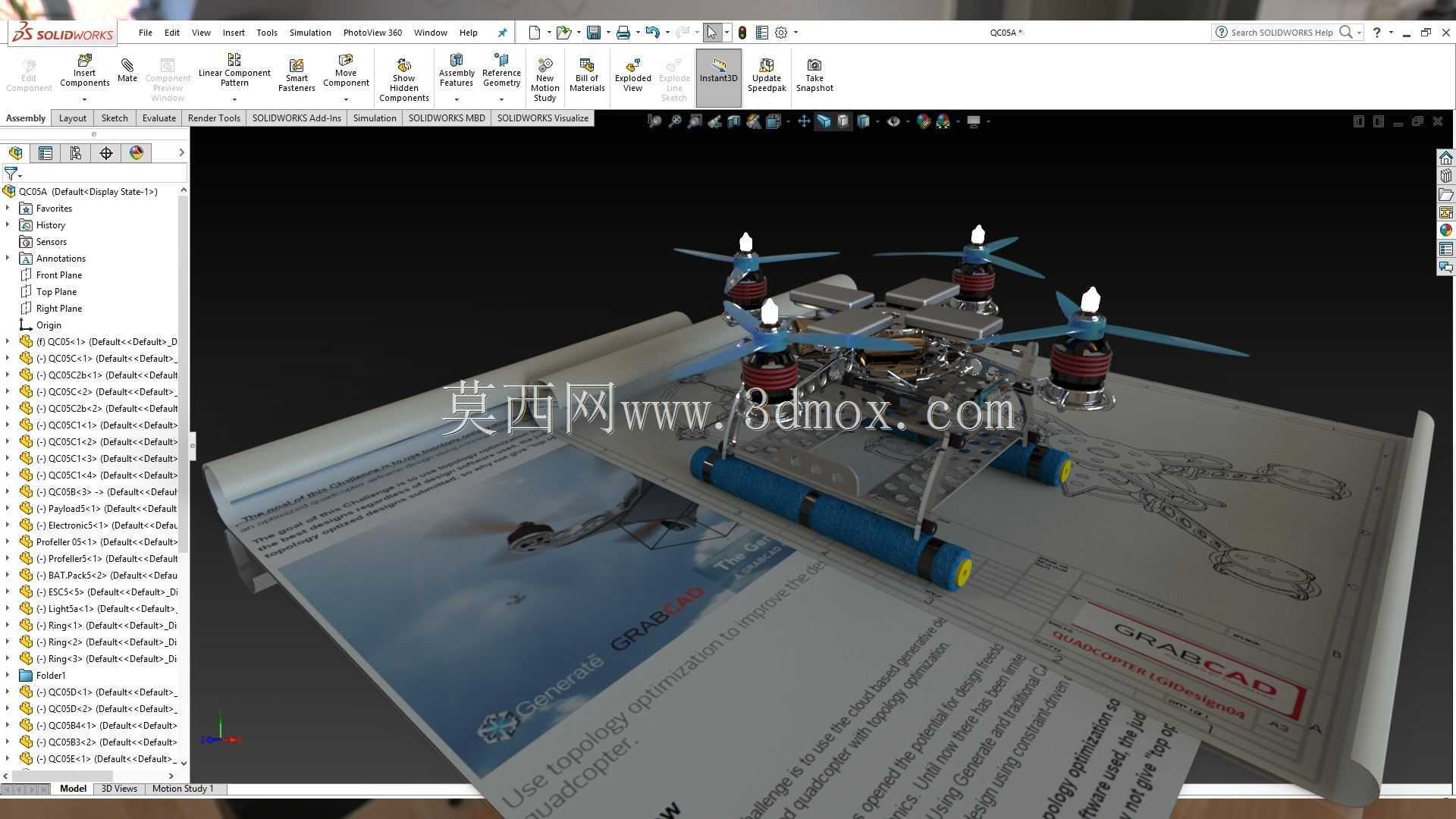Expand Reference Geometry dropdown arrow
The height and width of the screenshot is (819, 1456).
click(501, 99)
